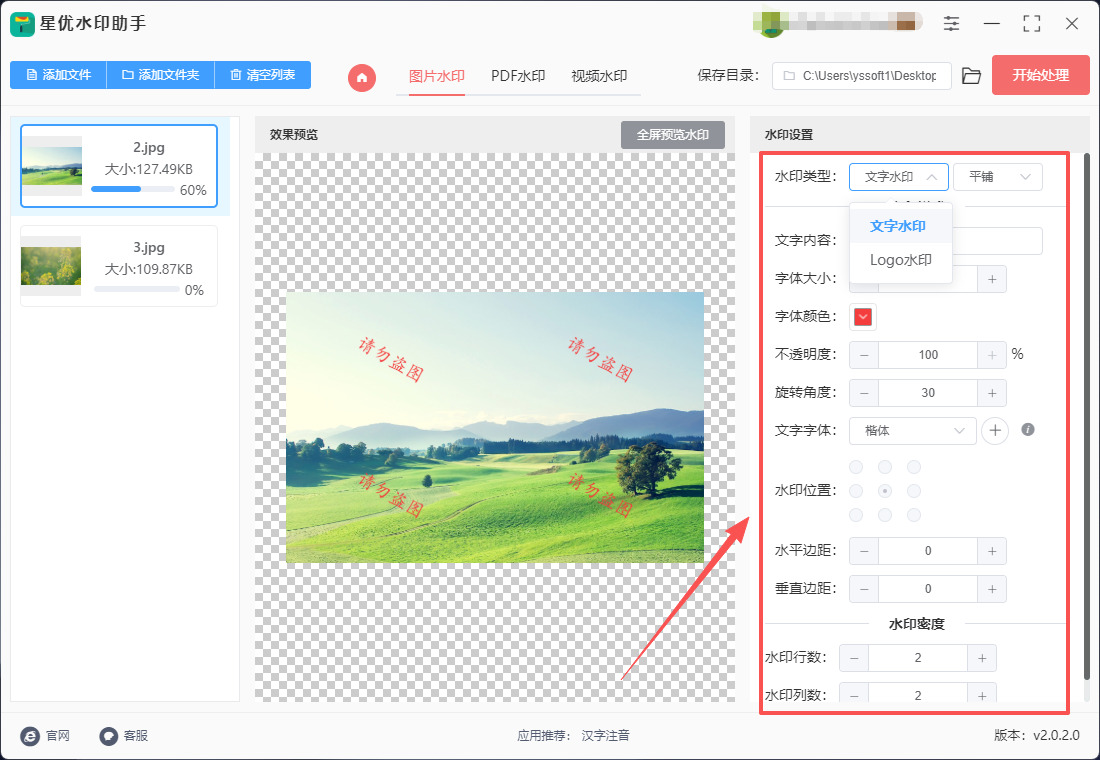Decrease 垂直边距 with minus button
The image size is (1100, 760).
tap(864, 589)
